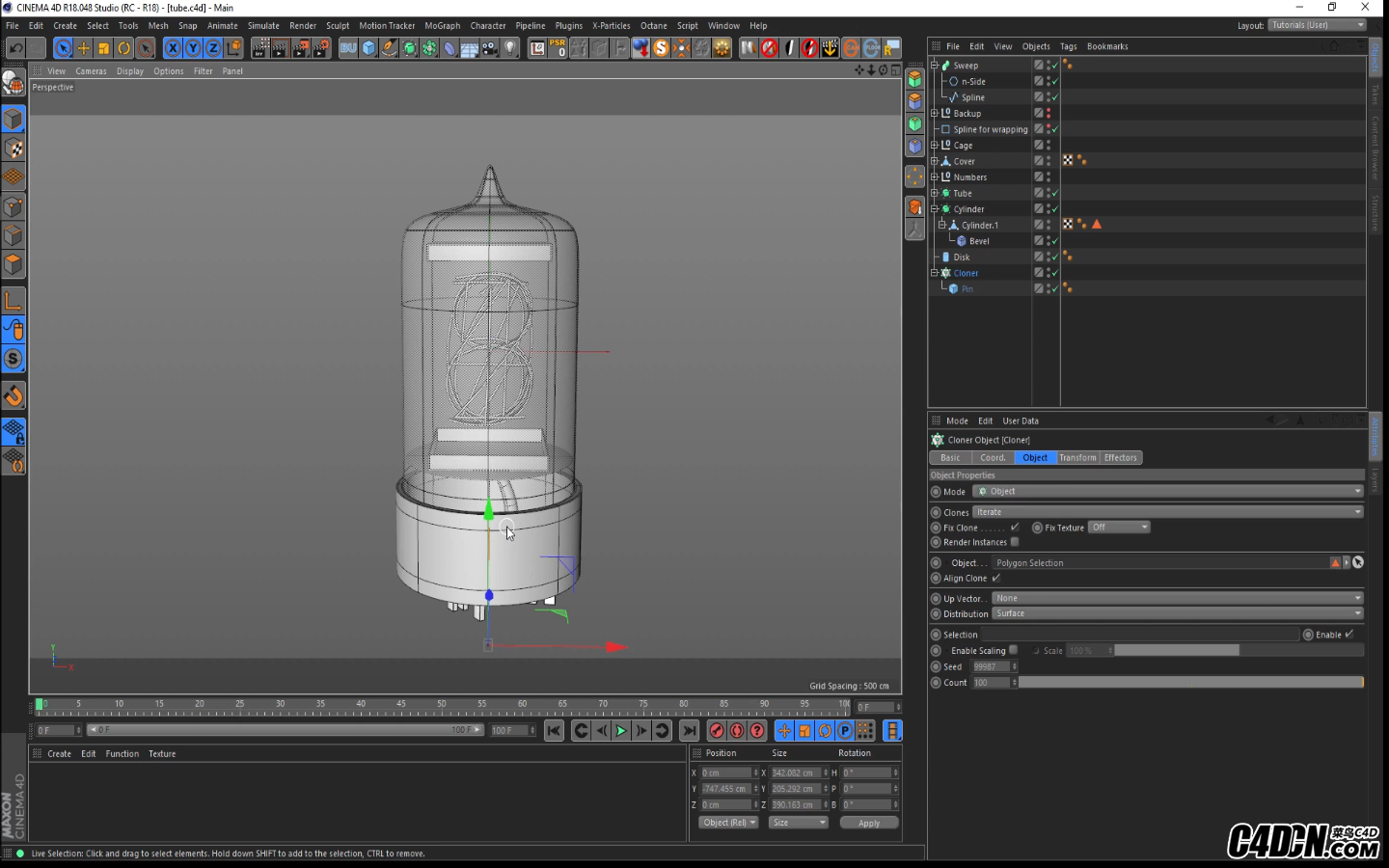Click the PSR reset icon
Image resolution: width=1389 pixels, height=868 pixels.
tap(558, 47)
